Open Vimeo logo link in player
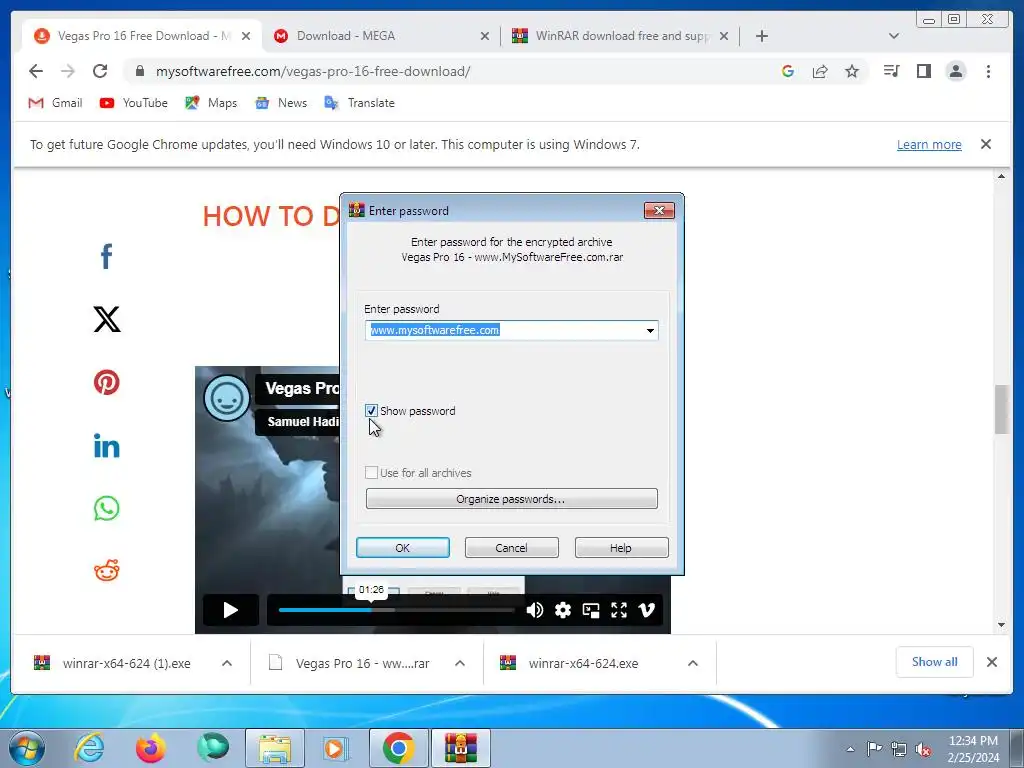This screenshot has height=768, width=1024. pyautogui.click(x=647, y=610)
